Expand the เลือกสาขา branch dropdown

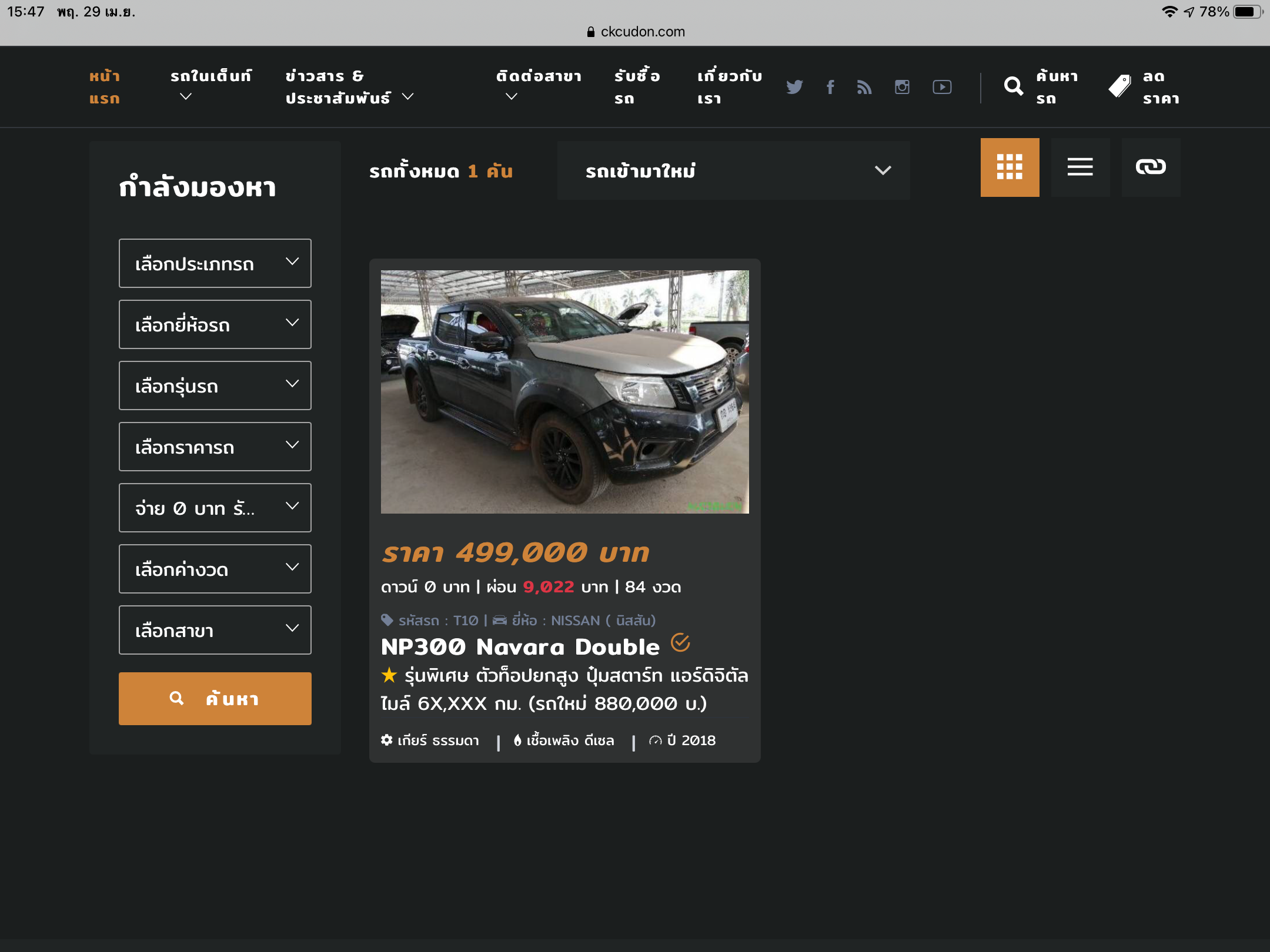(215, 630)
